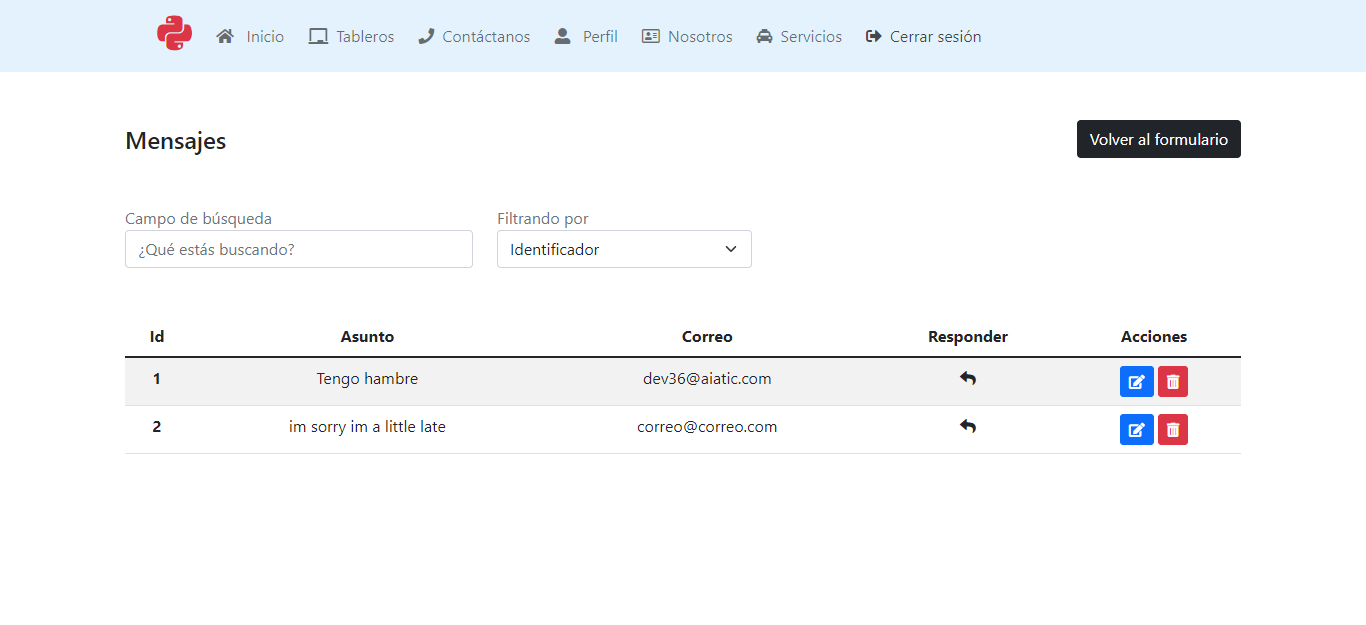
Task: Click the Acciones column header
Action: click(x=1154, y=337)
